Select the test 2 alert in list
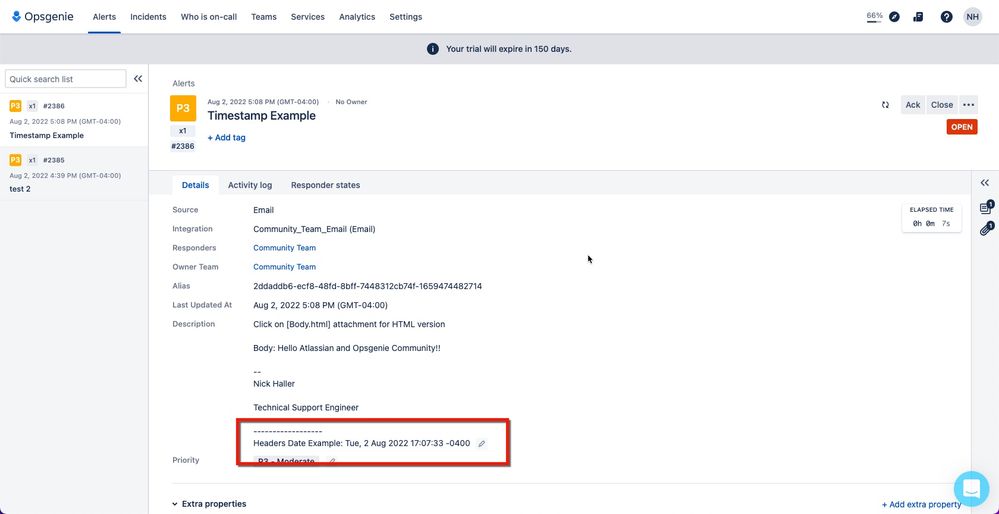Screen dimensions: 999x514 tap(74, 174)
